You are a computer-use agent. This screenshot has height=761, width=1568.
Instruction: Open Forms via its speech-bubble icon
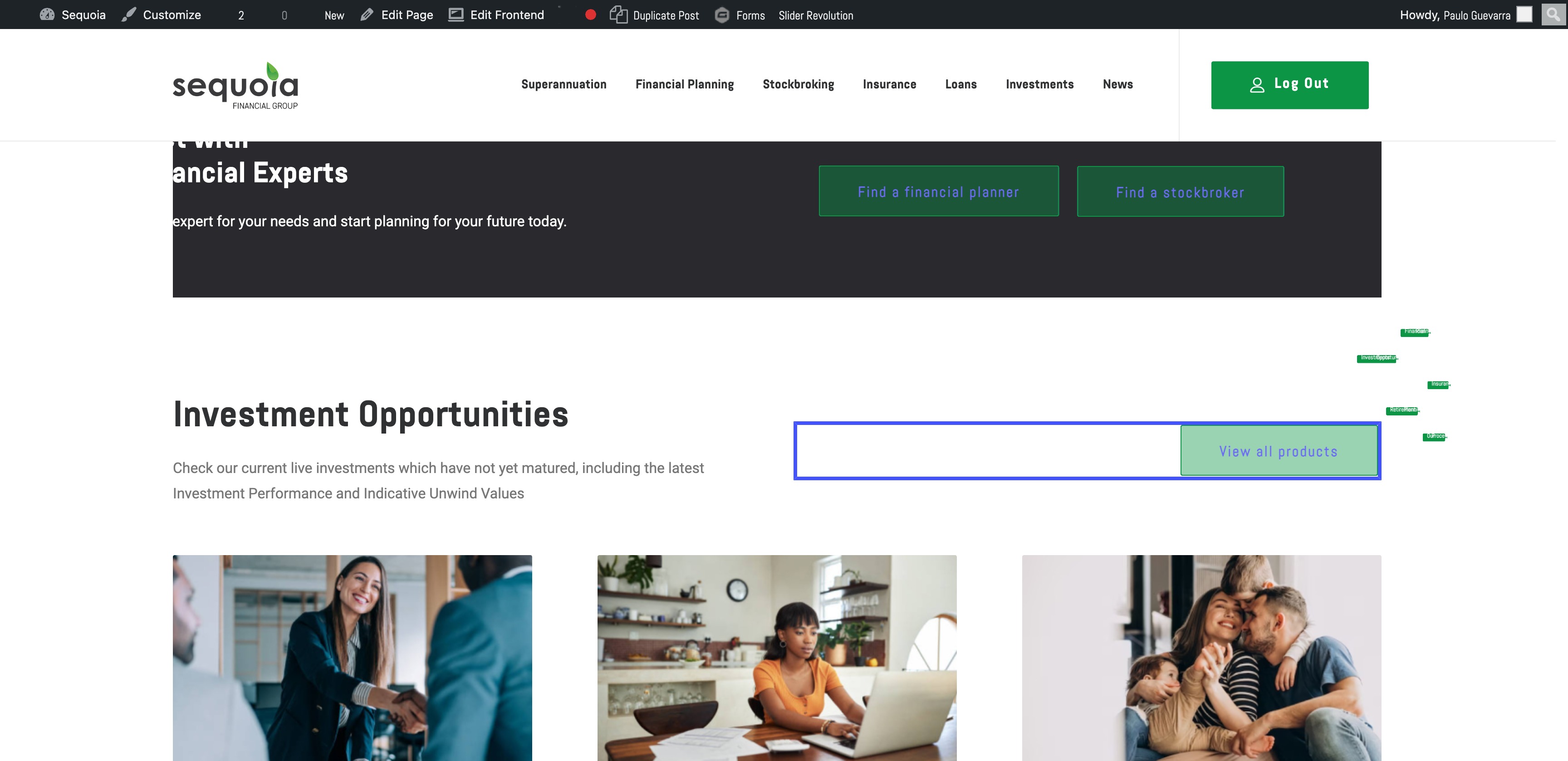click(722, 15)
